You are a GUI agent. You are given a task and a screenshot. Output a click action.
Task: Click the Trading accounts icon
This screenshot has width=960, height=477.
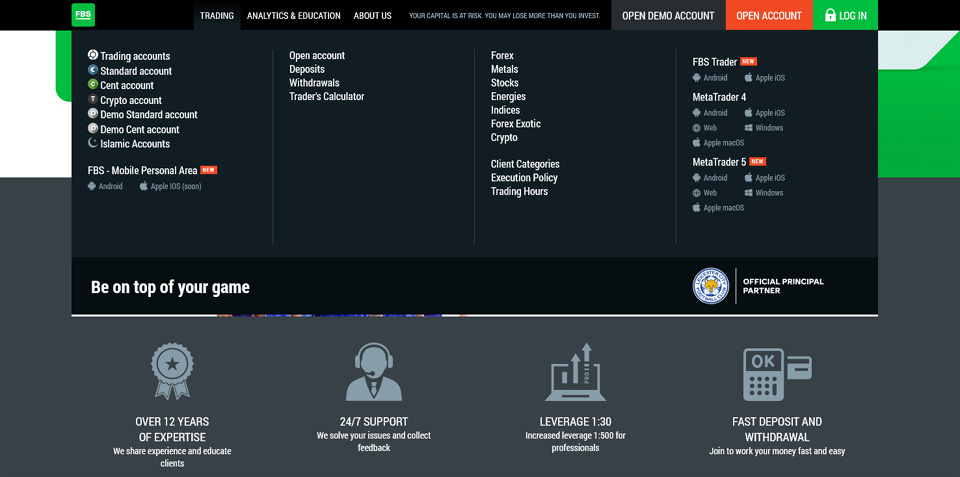click(93, 55)
